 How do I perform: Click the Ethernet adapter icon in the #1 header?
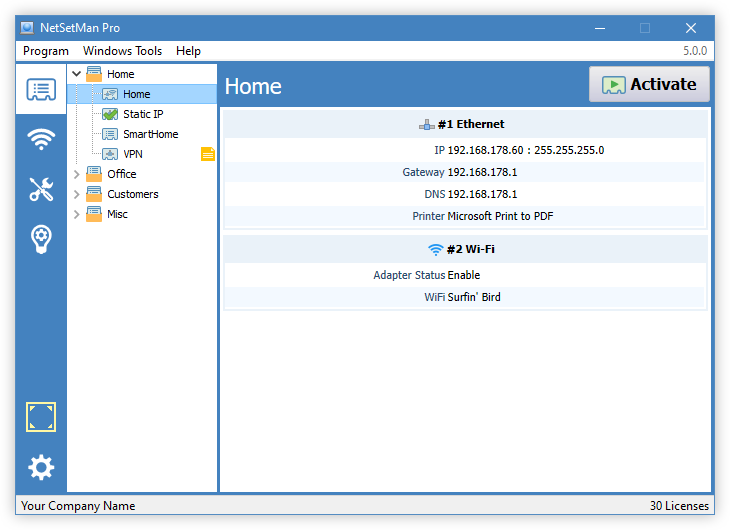426,124
